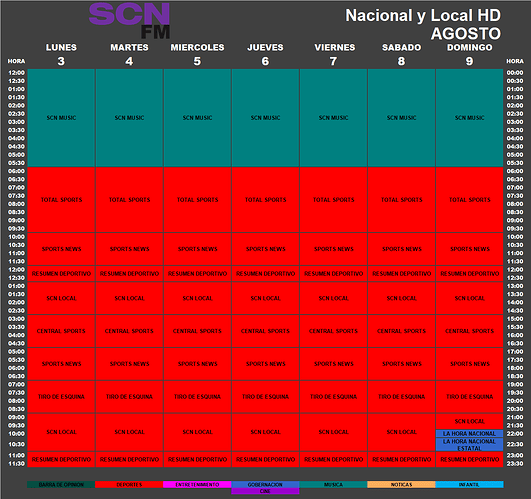Click the INFANTIL light-blue legend swatch
This screenshot has width=531, height=499.
[469, 484]
